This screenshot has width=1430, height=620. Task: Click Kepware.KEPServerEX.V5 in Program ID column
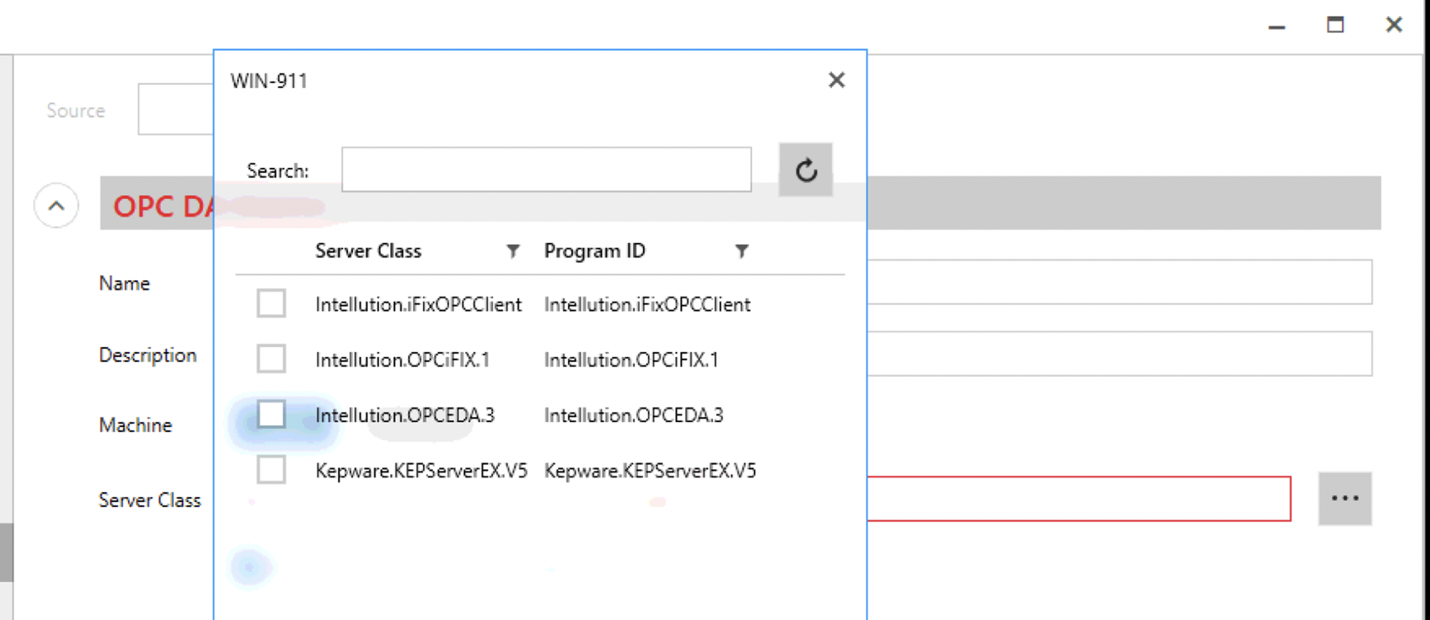click(650, 470)
